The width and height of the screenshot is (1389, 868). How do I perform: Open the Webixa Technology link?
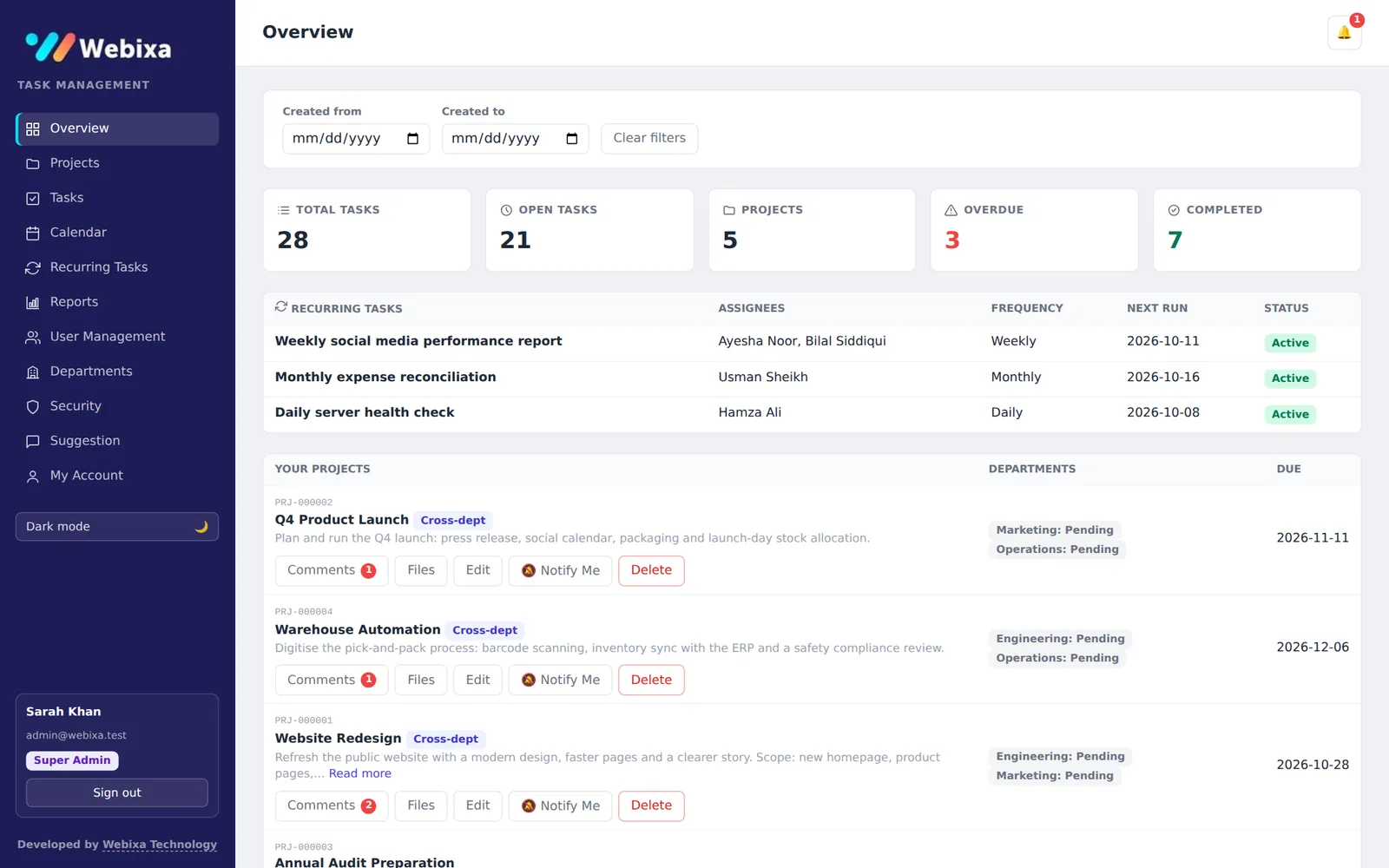(160, 845)
